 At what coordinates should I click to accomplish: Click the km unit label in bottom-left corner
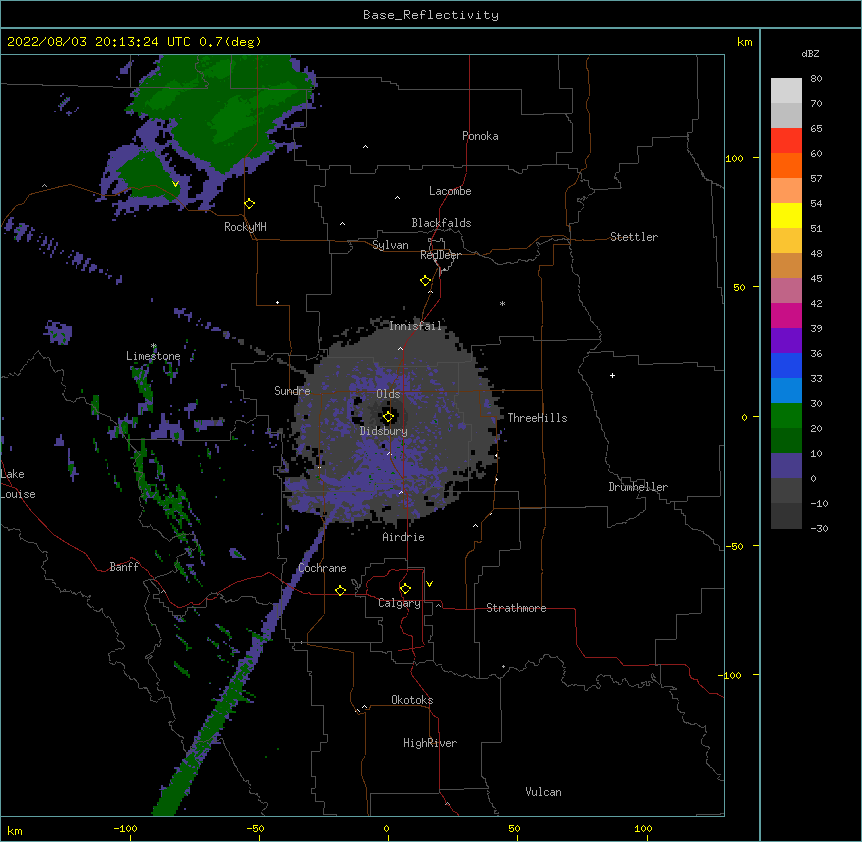coord(15,830)
